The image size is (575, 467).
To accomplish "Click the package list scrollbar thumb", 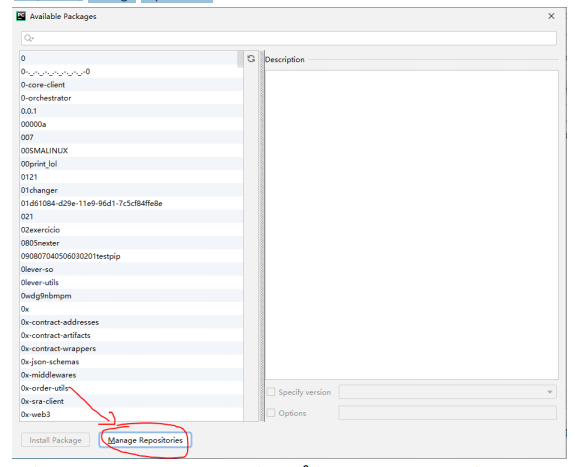I will [240, 59].
